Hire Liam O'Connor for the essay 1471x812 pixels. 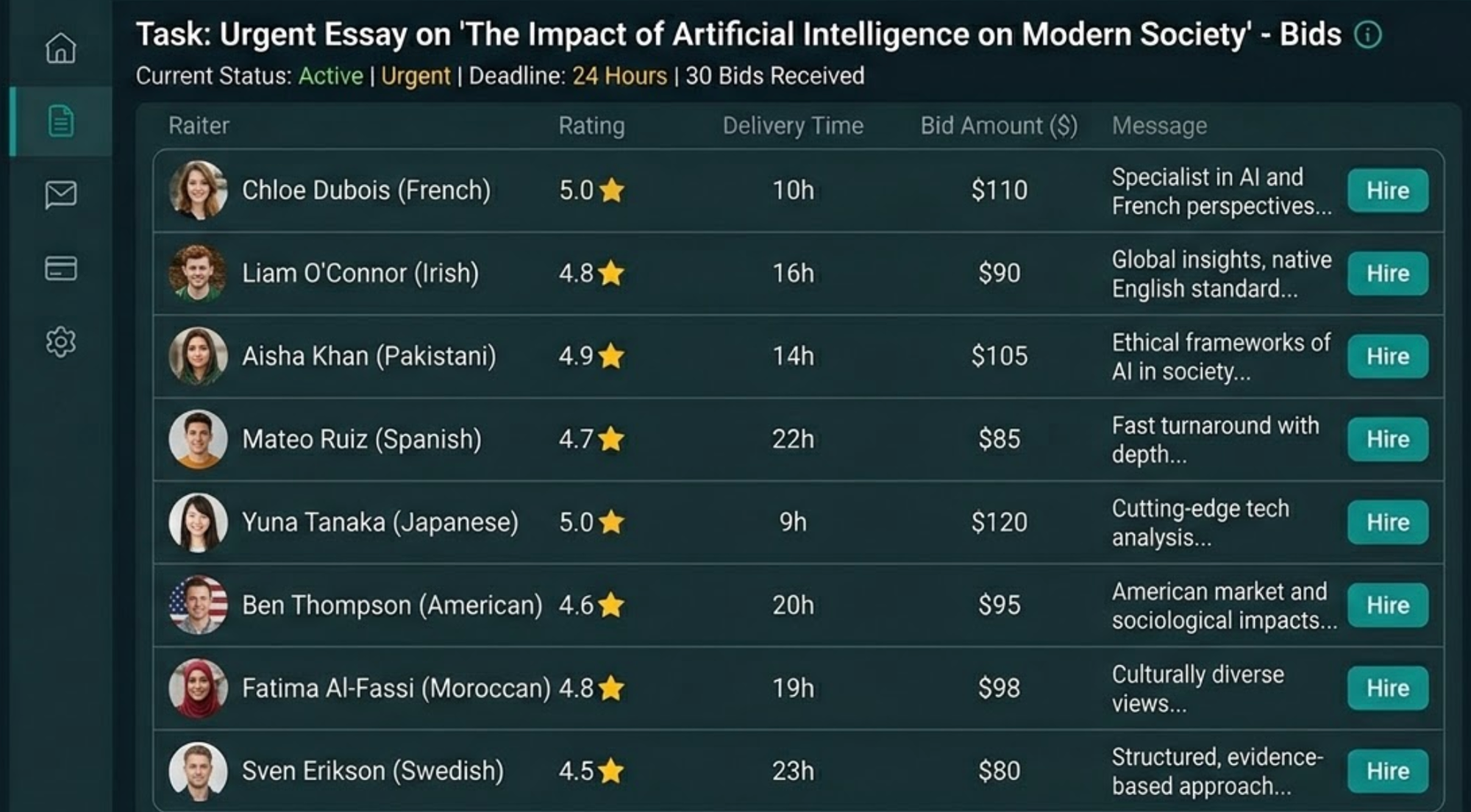pyautogui.click(x=1387, y=274)
